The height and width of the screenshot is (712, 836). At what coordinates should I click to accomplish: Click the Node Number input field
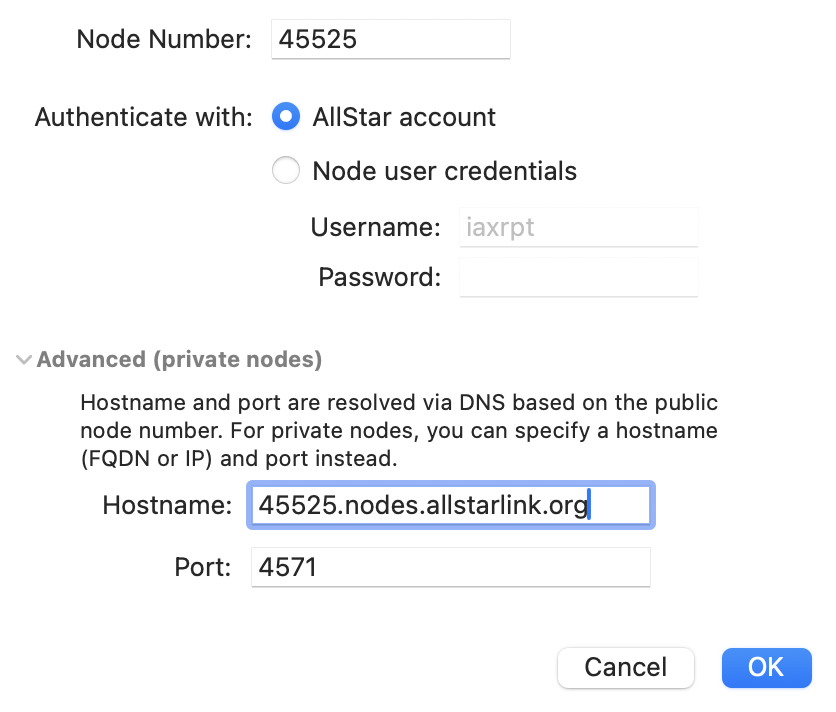(x=390, y=40)
